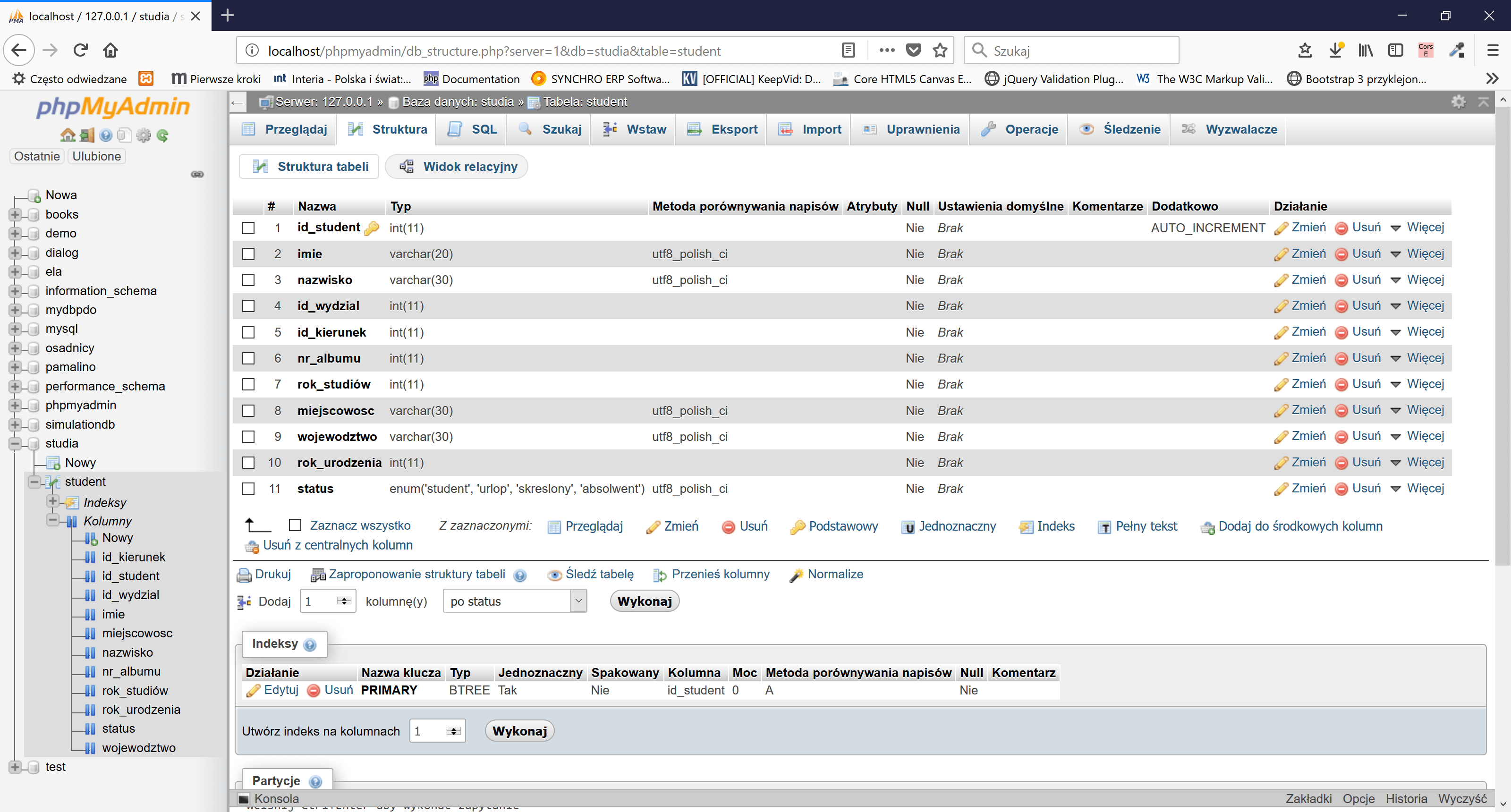The height and width of the screenshot is (812, 1511).
Task: Click the browser address bar URL
Action: (x=494, y=51)
